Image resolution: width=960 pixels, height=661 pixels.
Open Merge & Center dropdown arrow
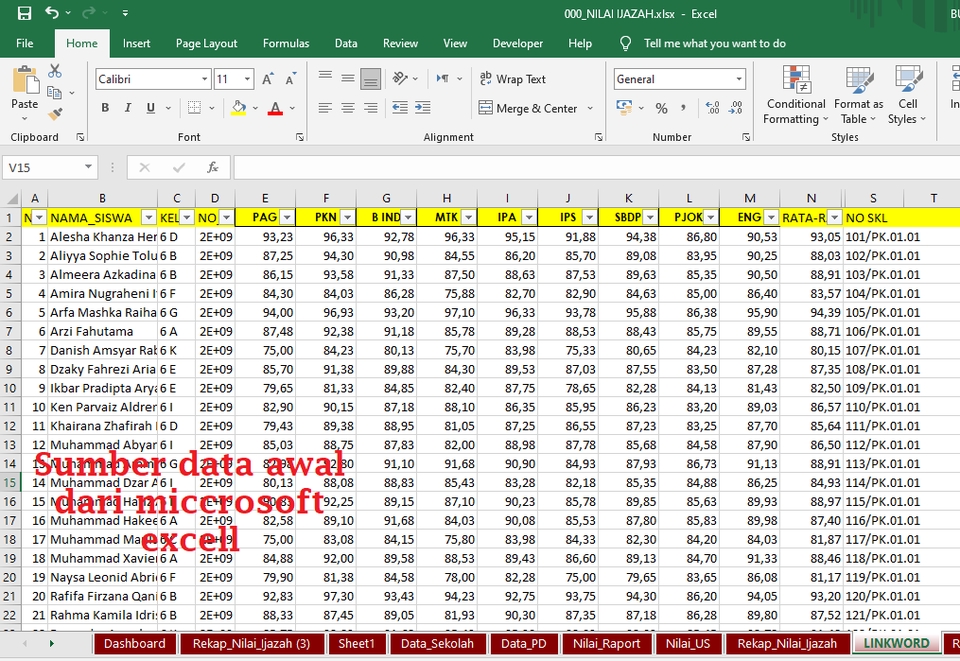[590, 108]
